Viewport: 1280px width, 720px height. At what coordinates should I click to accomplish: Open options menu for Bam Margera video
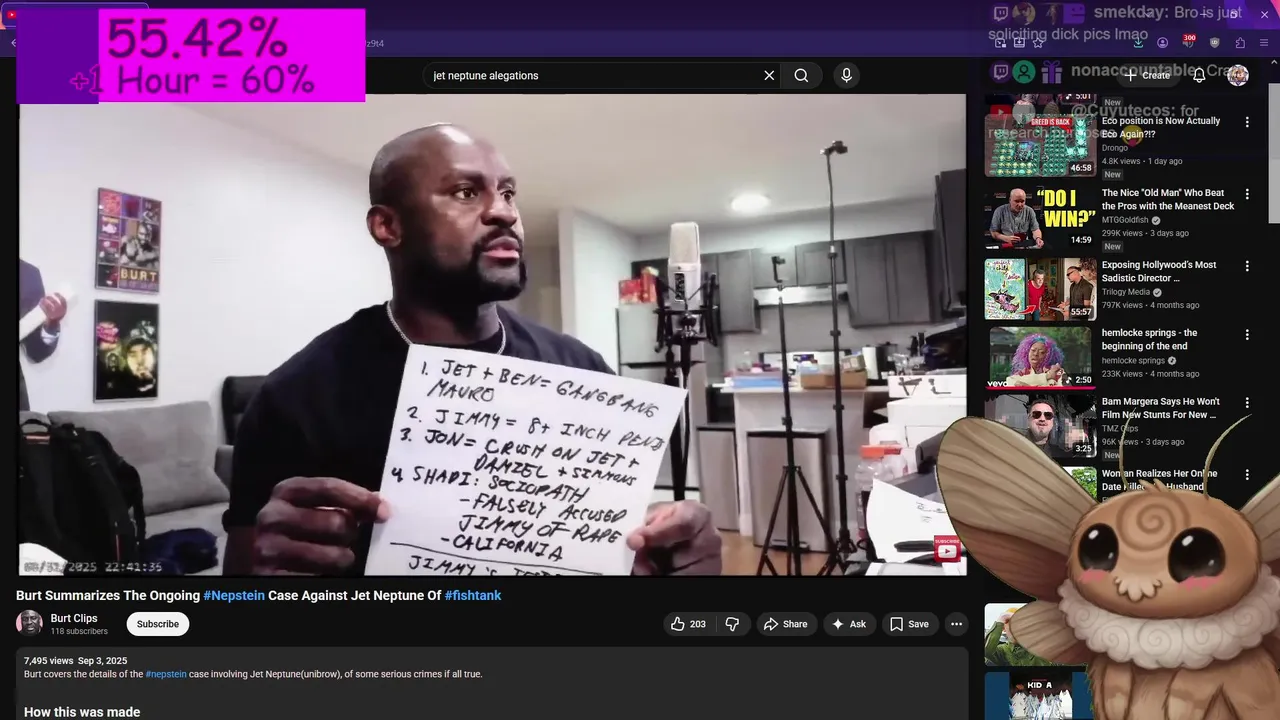pyautogui.click(x=1247, y=403)
